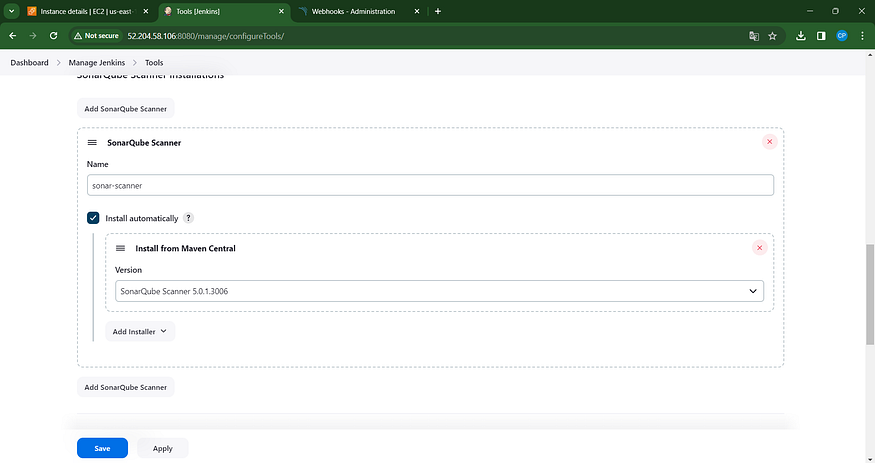Click the translate page icon
Image resolution: width=875 pixels, height=463 pixels.
click(754, 36)
